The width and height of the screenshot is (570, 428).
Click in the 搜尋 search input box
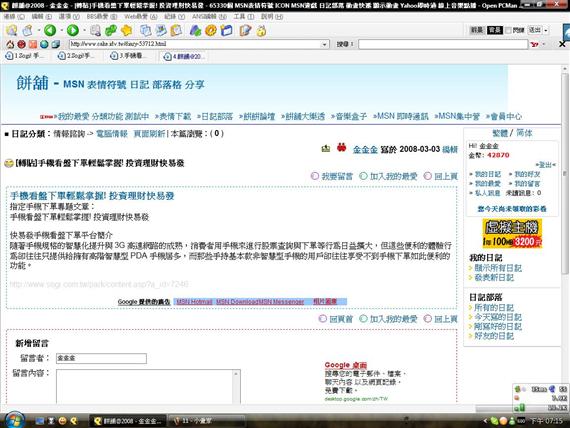(x=443, y=44)
